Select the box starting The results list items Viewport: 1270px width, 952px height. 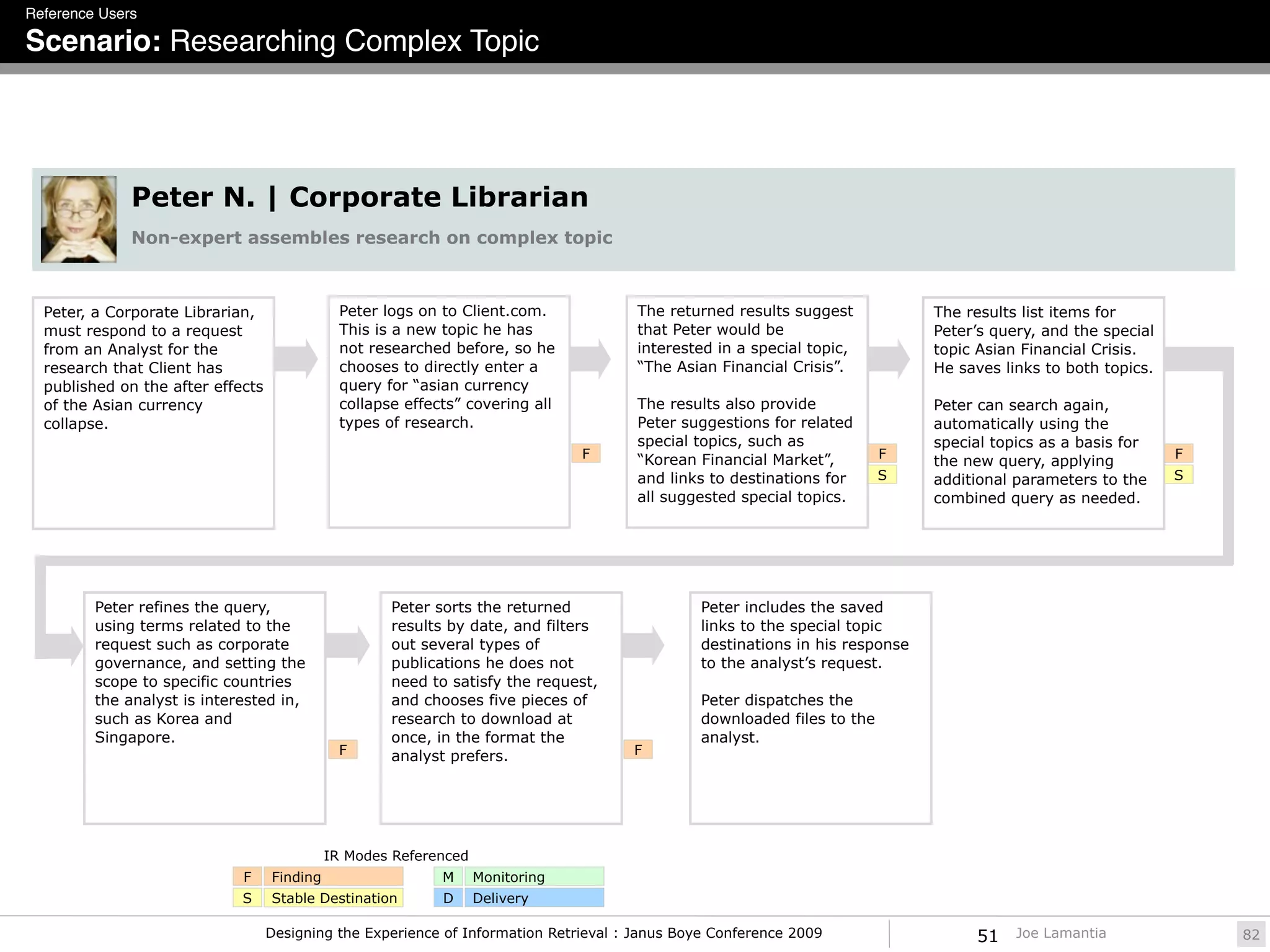(1044, 413)
